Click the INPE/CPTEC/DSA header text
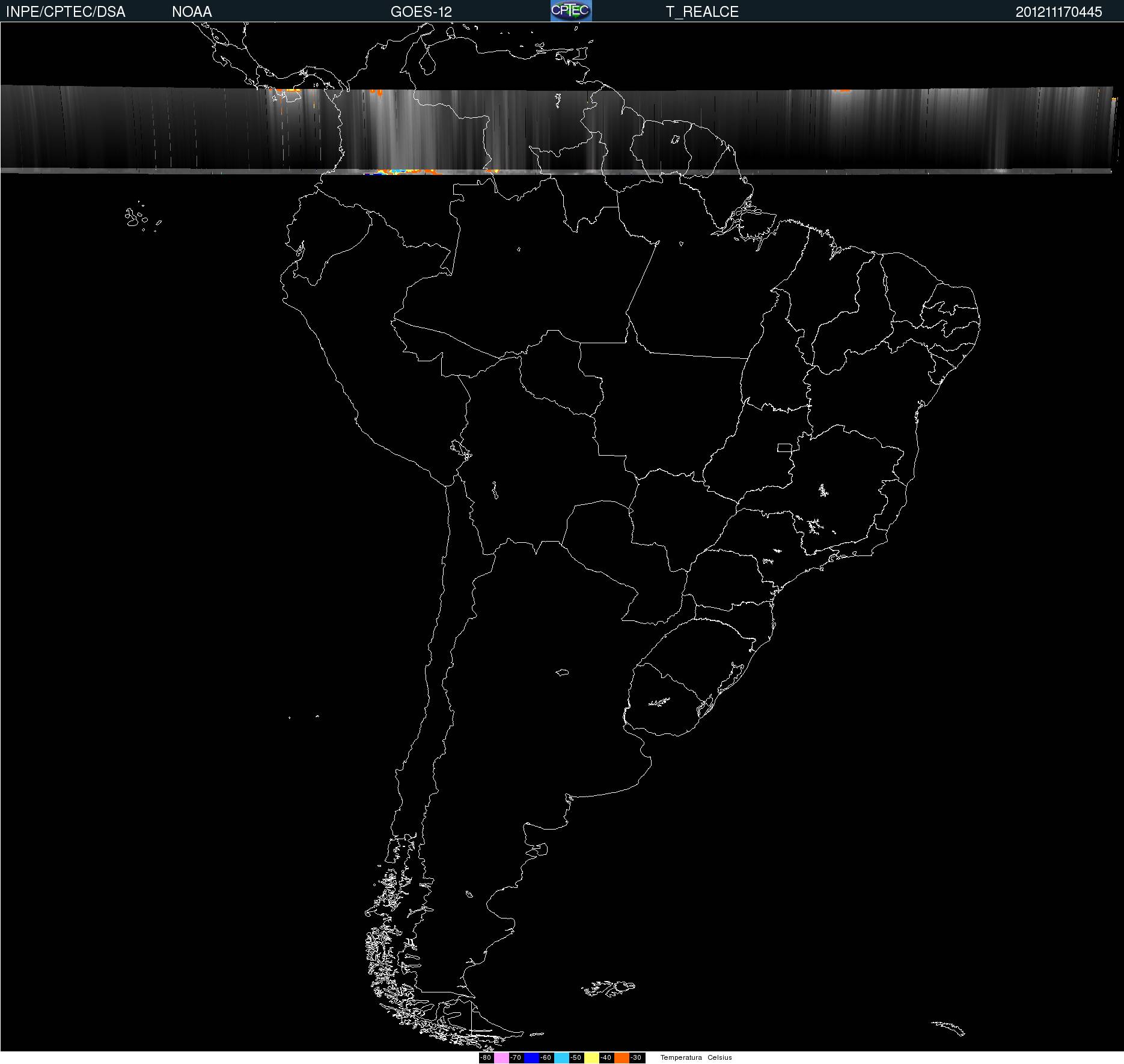The width and height of the screenshot is (1124, 1064). [x=66, y=12]
